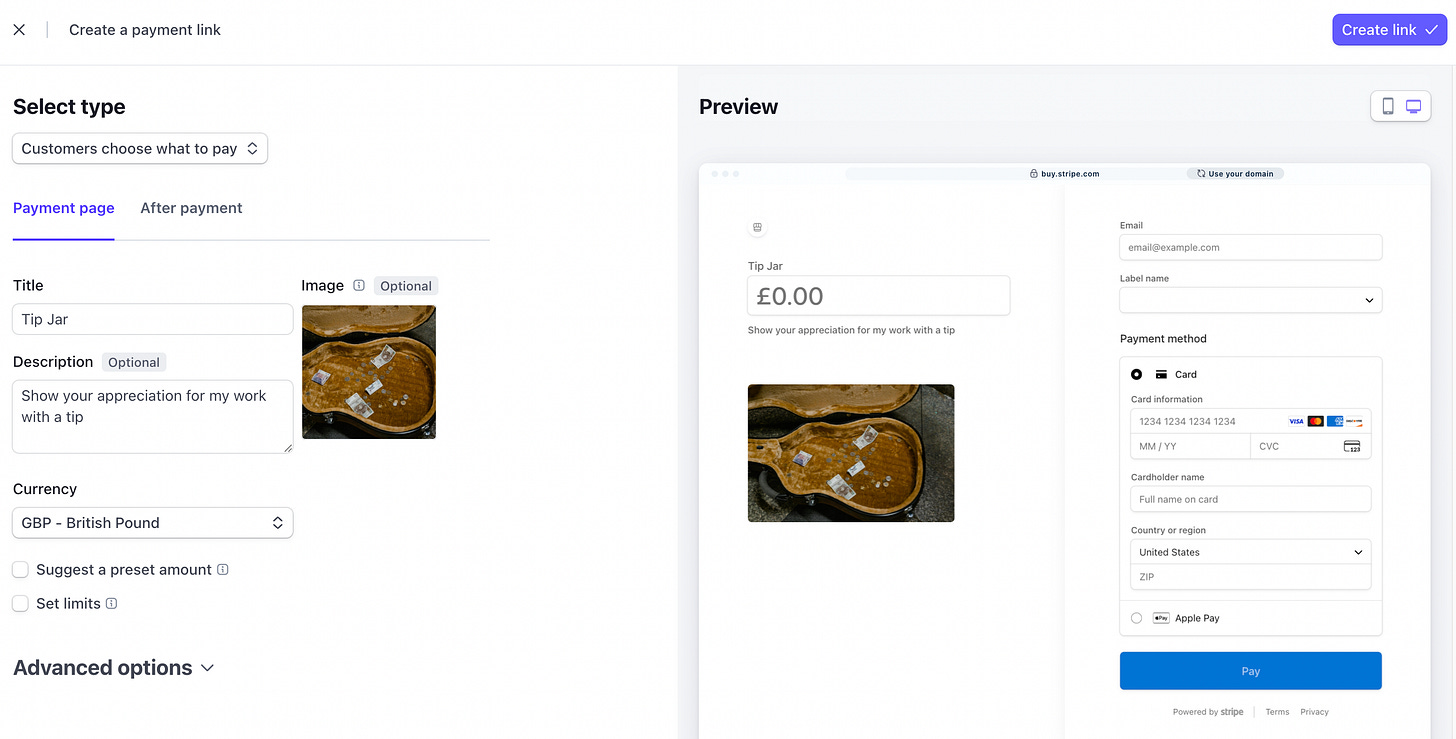Click info icon beside Set limits
The image size is (1456, 739).
click(111, 603)
